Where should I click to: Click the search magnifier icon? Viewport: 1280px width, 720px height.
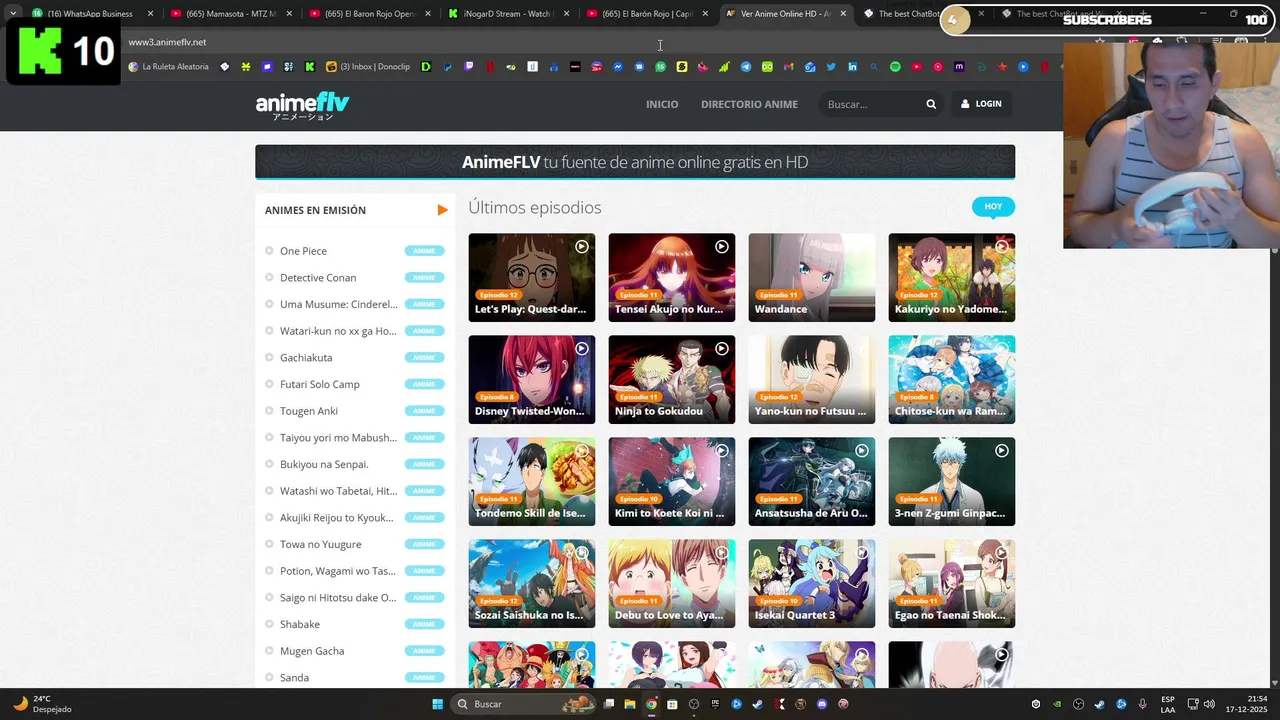(931, 104)
